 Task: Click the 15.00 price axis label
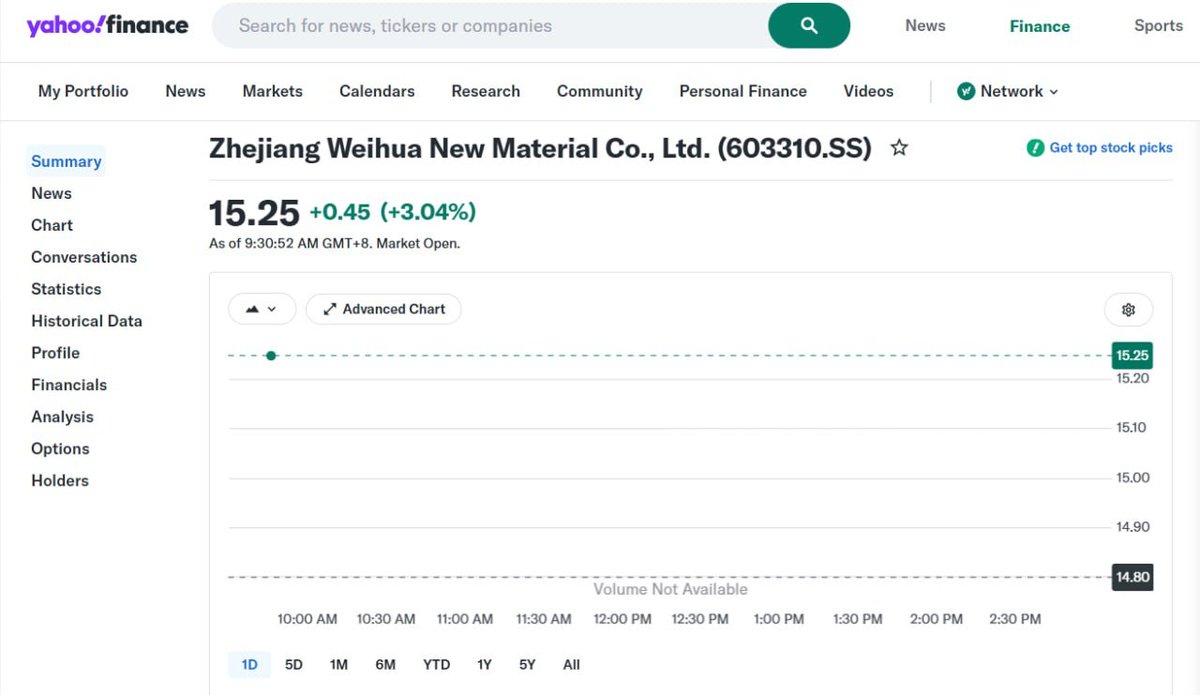(1133, 478)
